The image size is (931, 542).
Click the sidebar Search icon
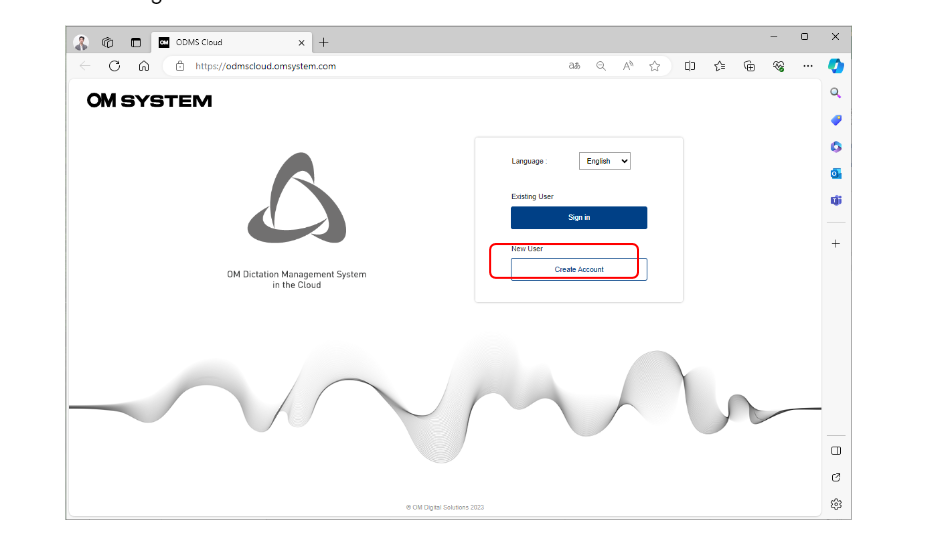836,93
